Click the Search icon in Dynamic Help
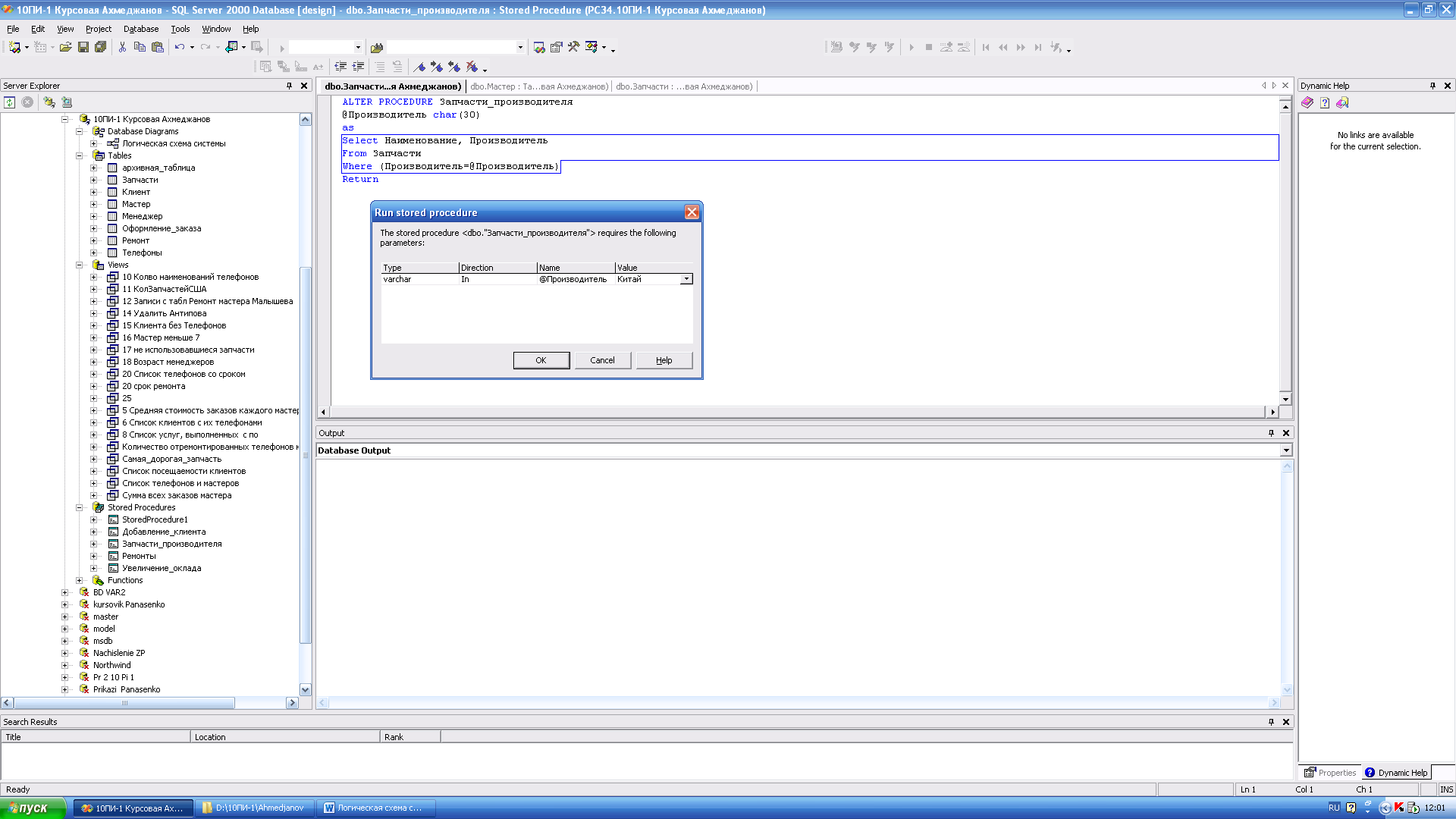Screen dimensions: 1456x819 [x=1342, y=102]
